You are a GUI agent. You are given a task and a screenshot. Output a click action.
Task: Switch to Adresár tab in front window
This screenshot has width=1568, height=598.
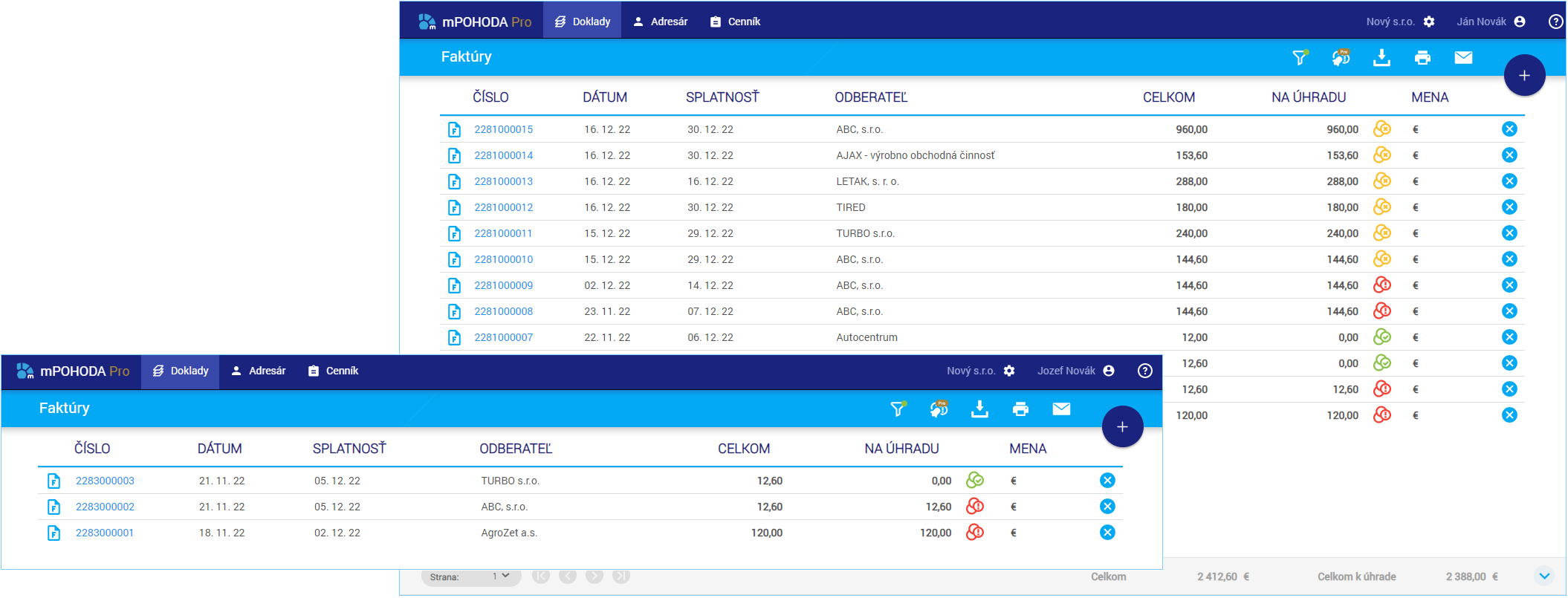tap(258, 371)
